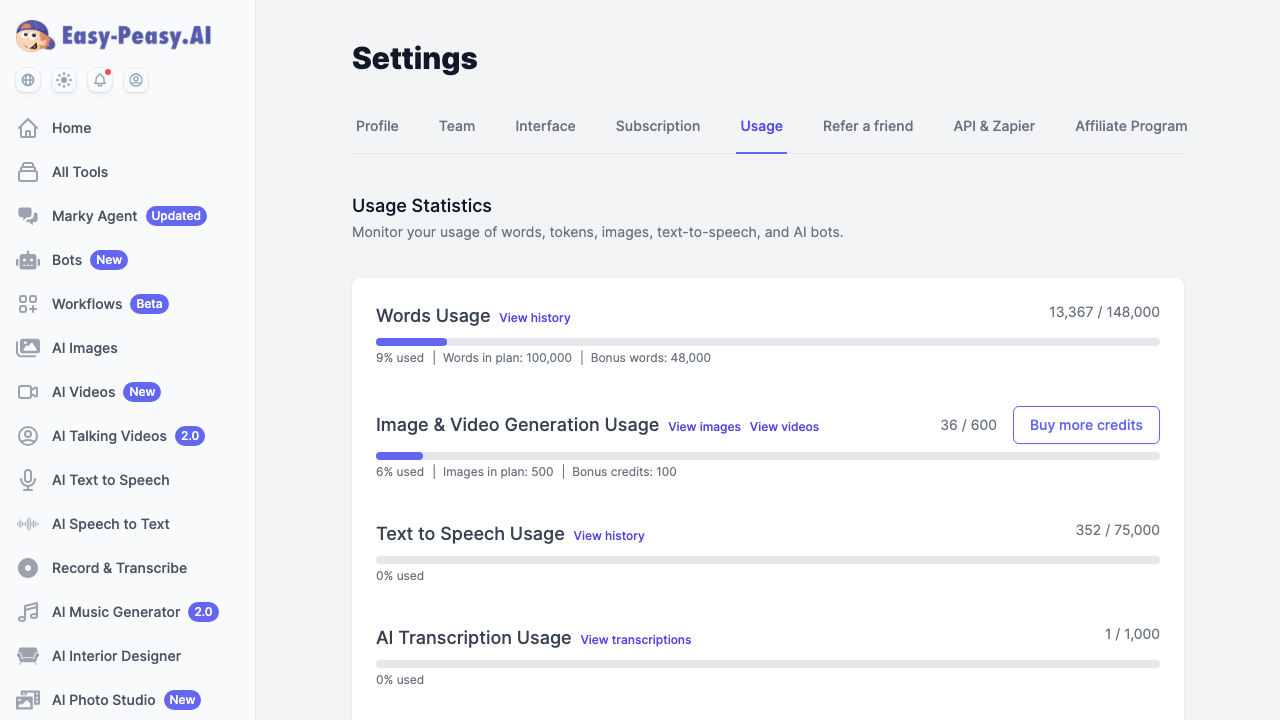Open AI Talking Videos
This screenshot has height=720, width=1280.
coord(109,436)
